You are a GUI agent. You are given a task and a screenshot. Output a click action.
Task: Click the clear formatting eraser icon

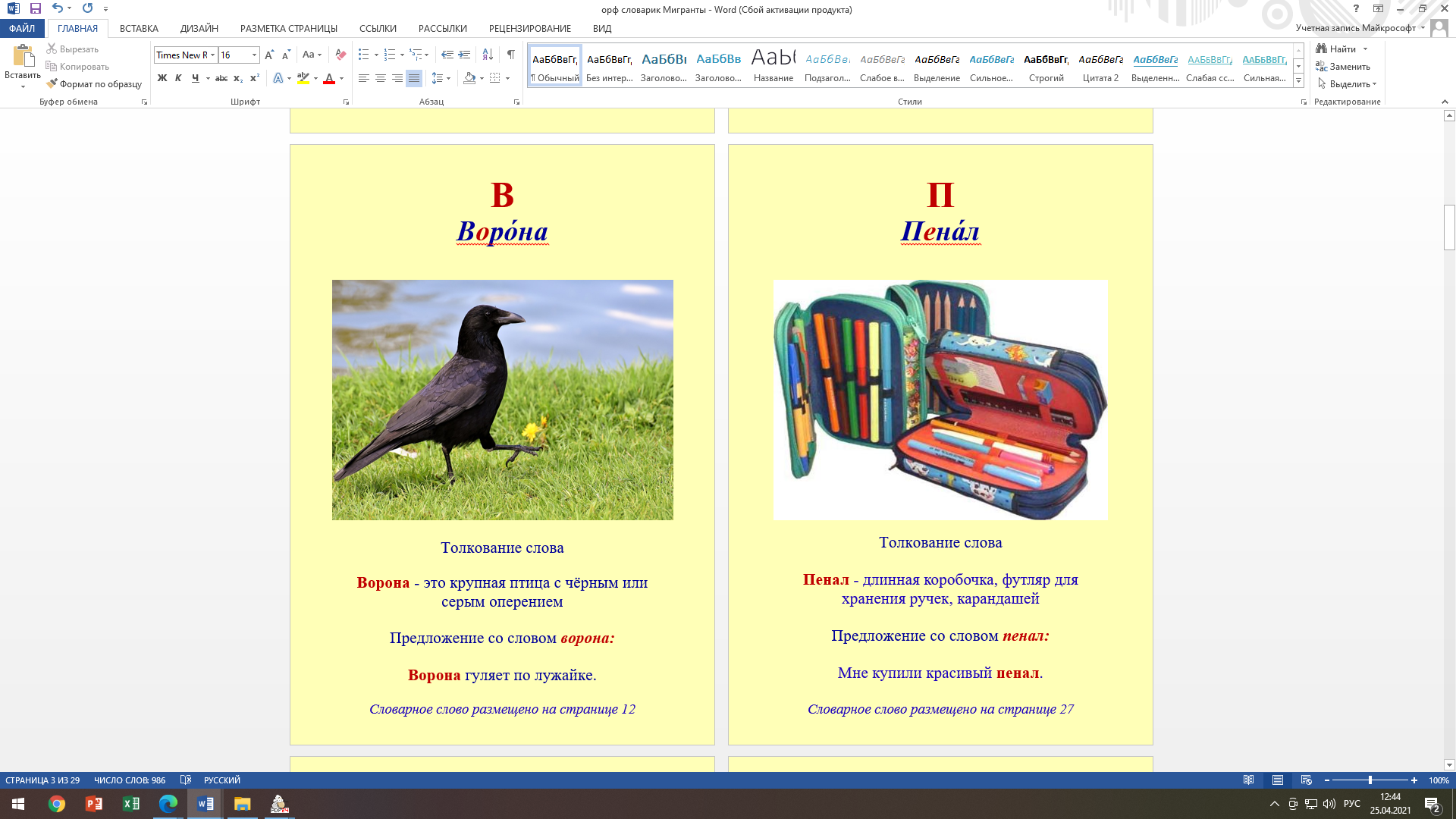340,55
